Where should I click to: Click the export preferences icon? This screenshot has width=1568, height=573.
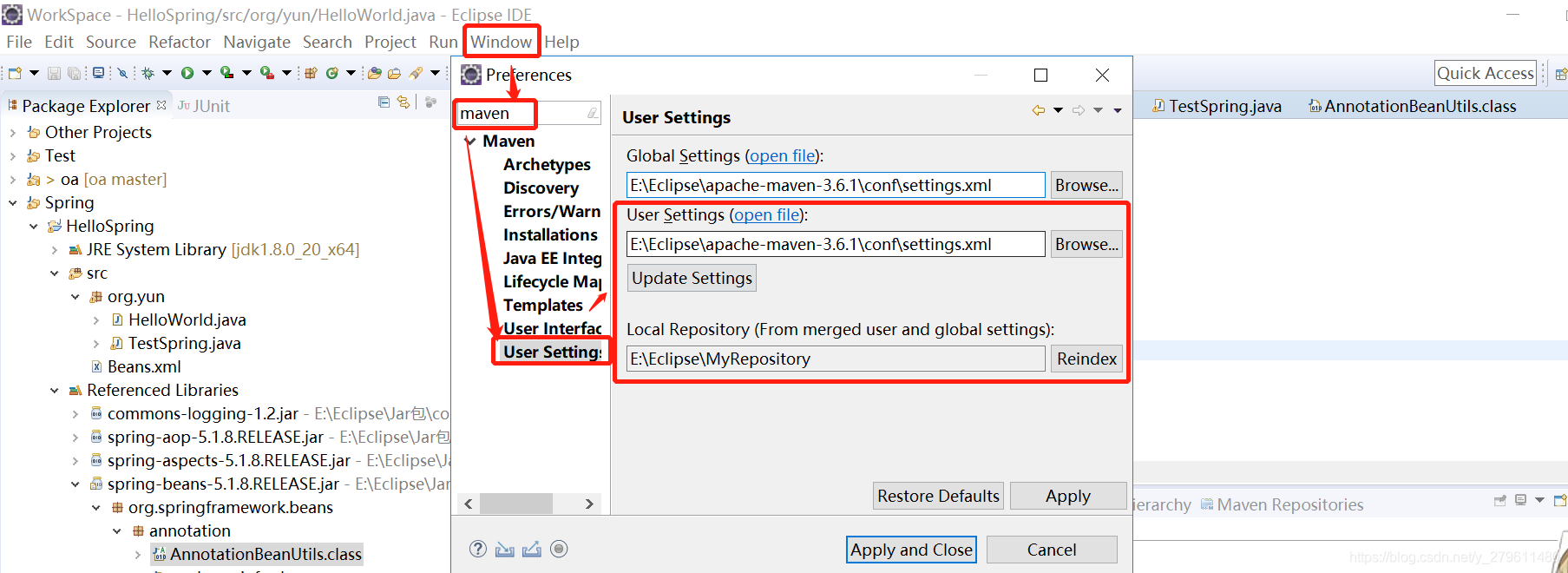pyautogui.click(x=532, y=549)
